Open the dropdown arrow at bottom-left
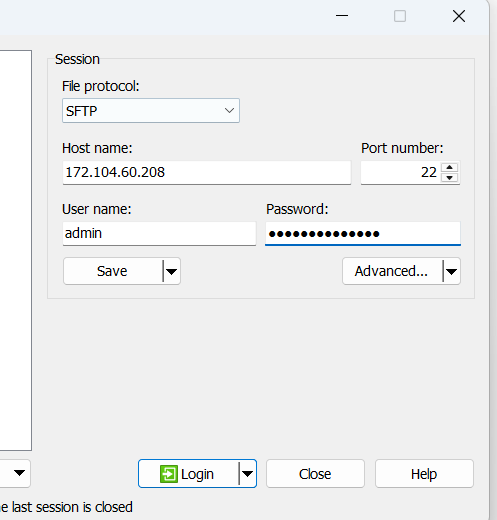The image size is (497, 520). coord(19,473)
